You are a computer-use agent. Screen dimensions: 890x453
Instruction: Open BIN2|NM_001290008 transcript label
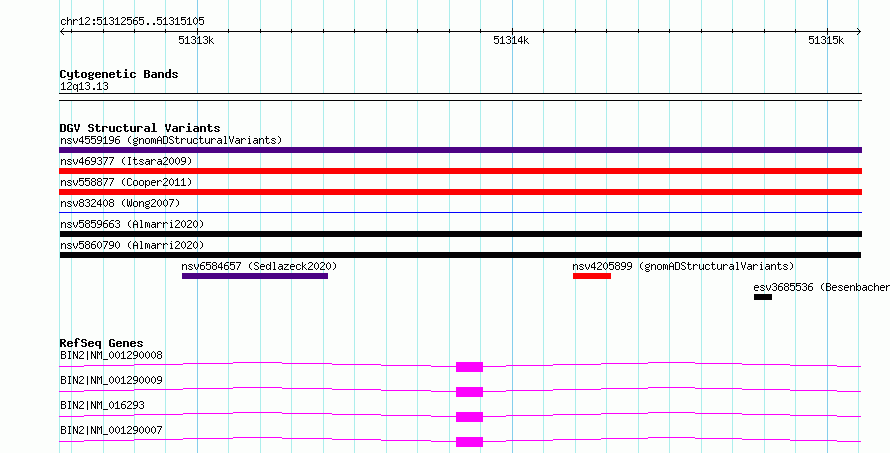111,355
